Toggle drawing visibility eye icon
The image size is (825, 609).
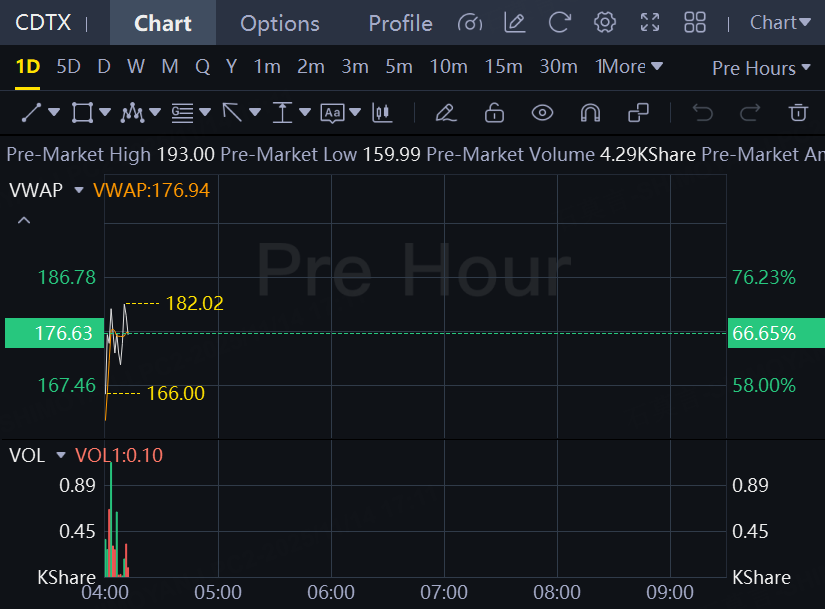pyautogui.click(x=542, y=113)
